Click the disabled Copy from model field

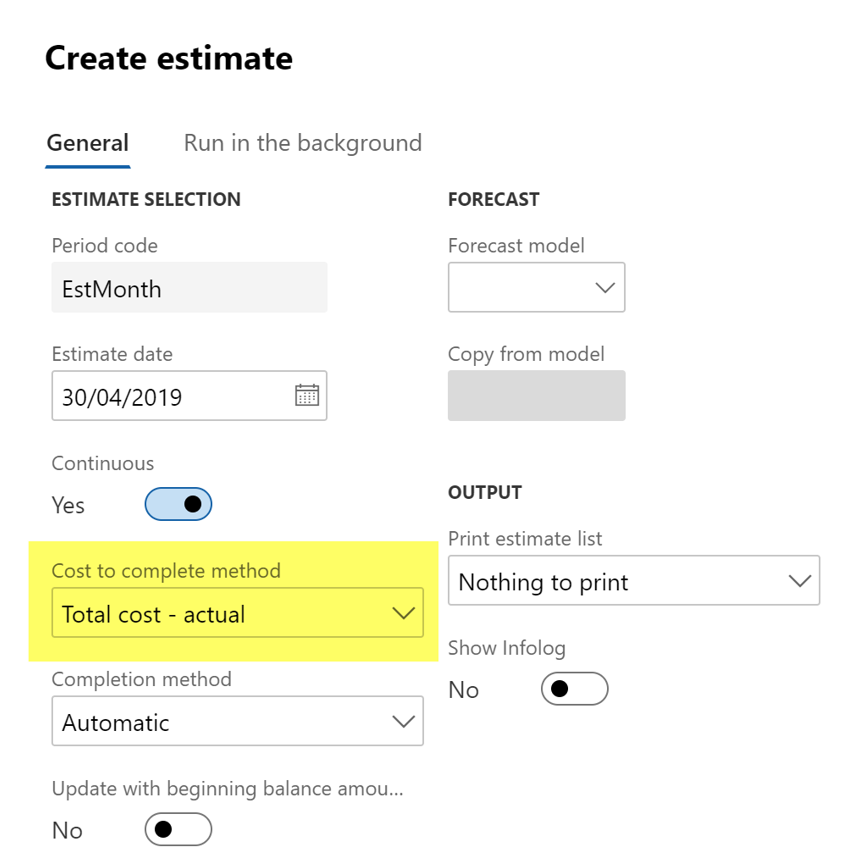point(537,396)
